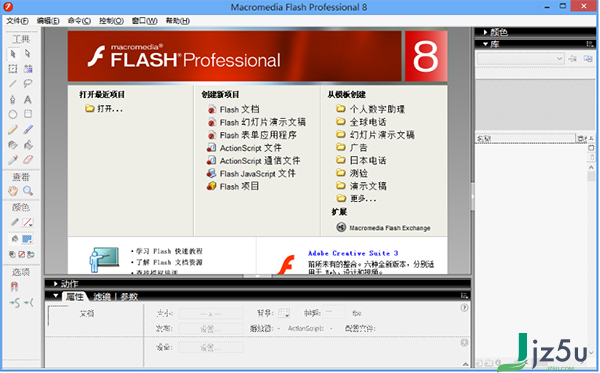Screen dimensions: 600x373
Task: Select the Hand tool
Action: point(13,191)
